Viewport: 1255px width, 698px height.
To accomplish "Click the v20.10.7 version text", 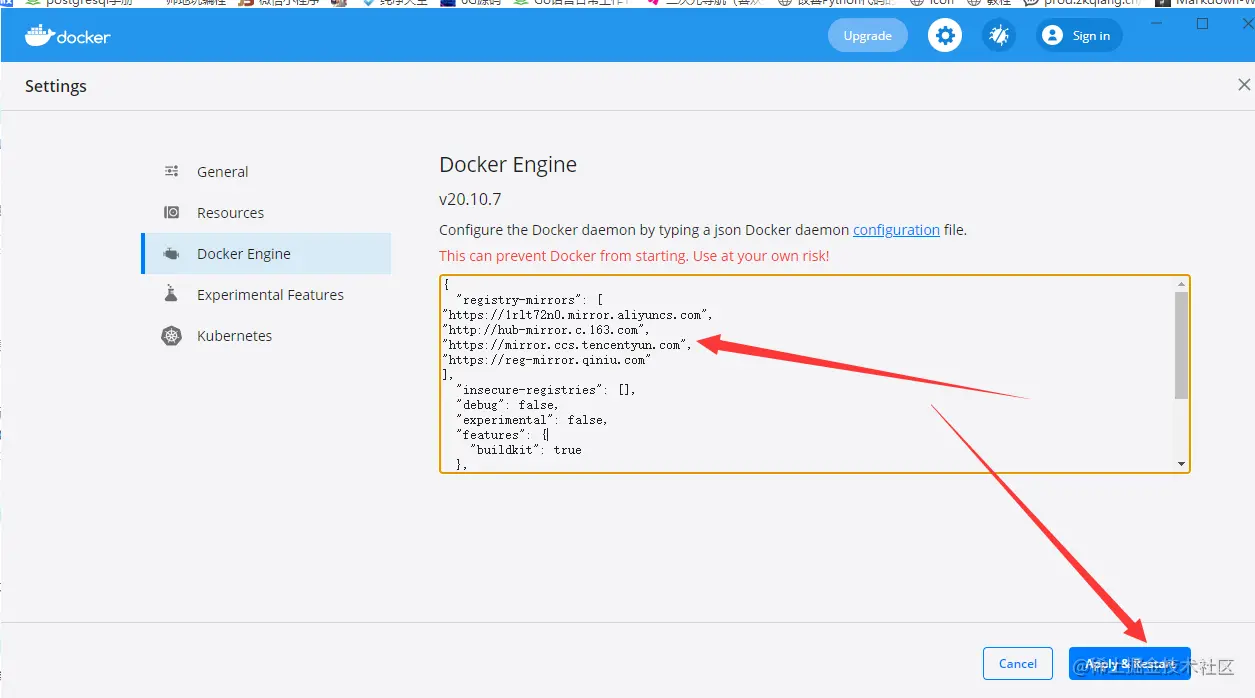I will 470,199.
